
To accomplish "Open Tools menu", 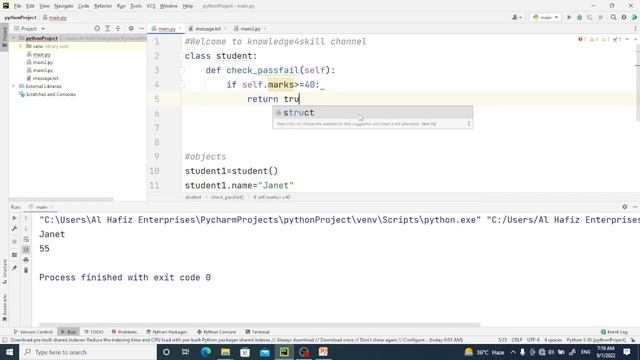I will pos(136,6).
